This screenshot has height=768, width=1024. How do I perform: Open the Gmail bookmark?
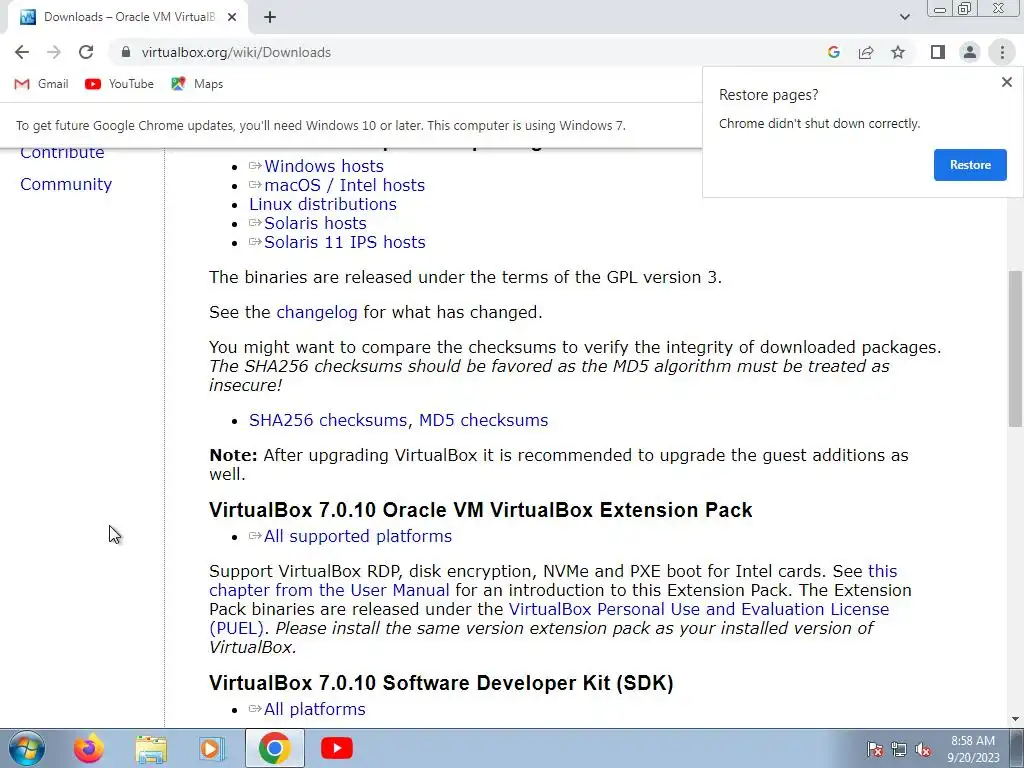41,84
